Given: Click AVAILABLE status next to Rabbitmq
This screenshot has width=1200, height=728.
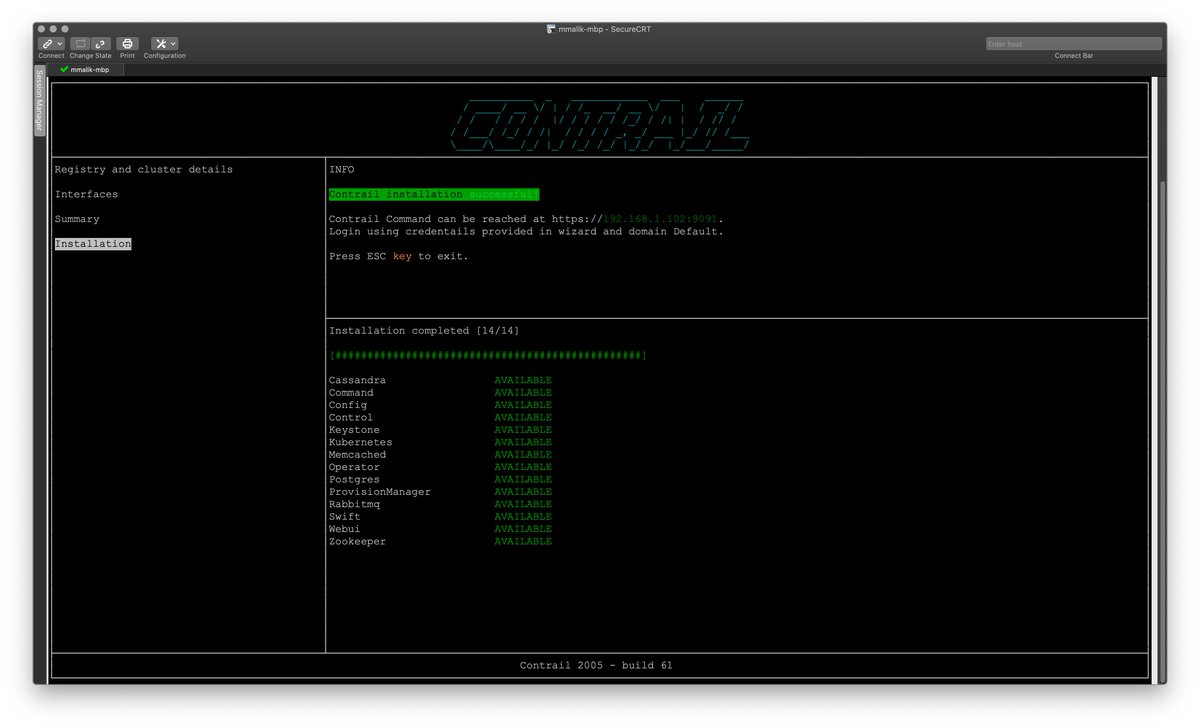Looking at the screenshot, I should 523,504.
